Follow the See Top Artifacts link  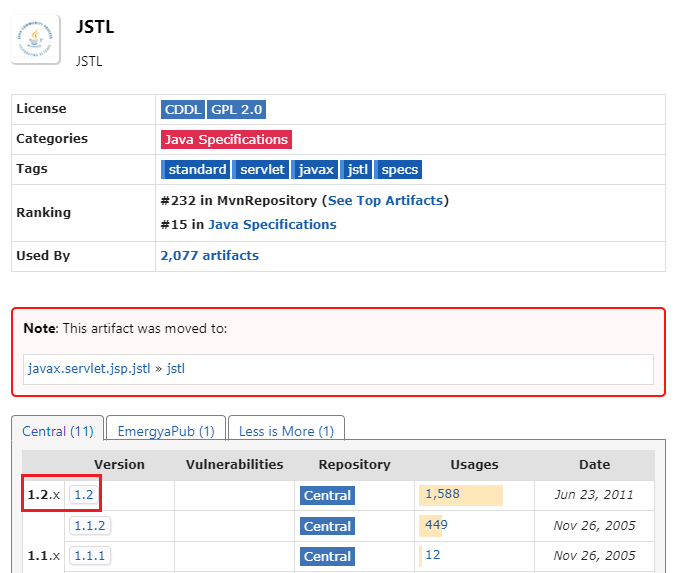(x=385, y=201)
